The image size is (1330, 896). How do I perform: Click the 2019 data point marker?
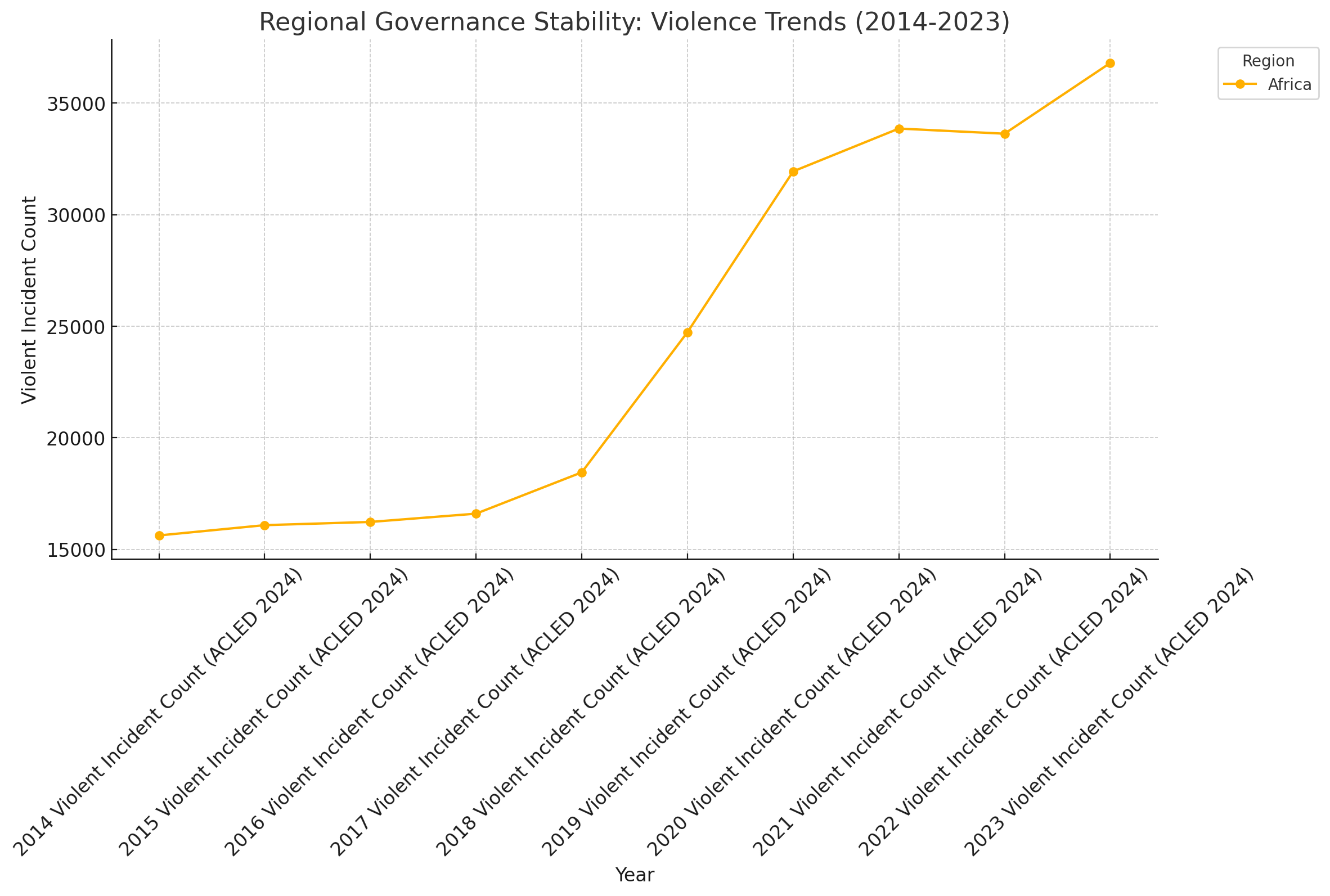688,332
